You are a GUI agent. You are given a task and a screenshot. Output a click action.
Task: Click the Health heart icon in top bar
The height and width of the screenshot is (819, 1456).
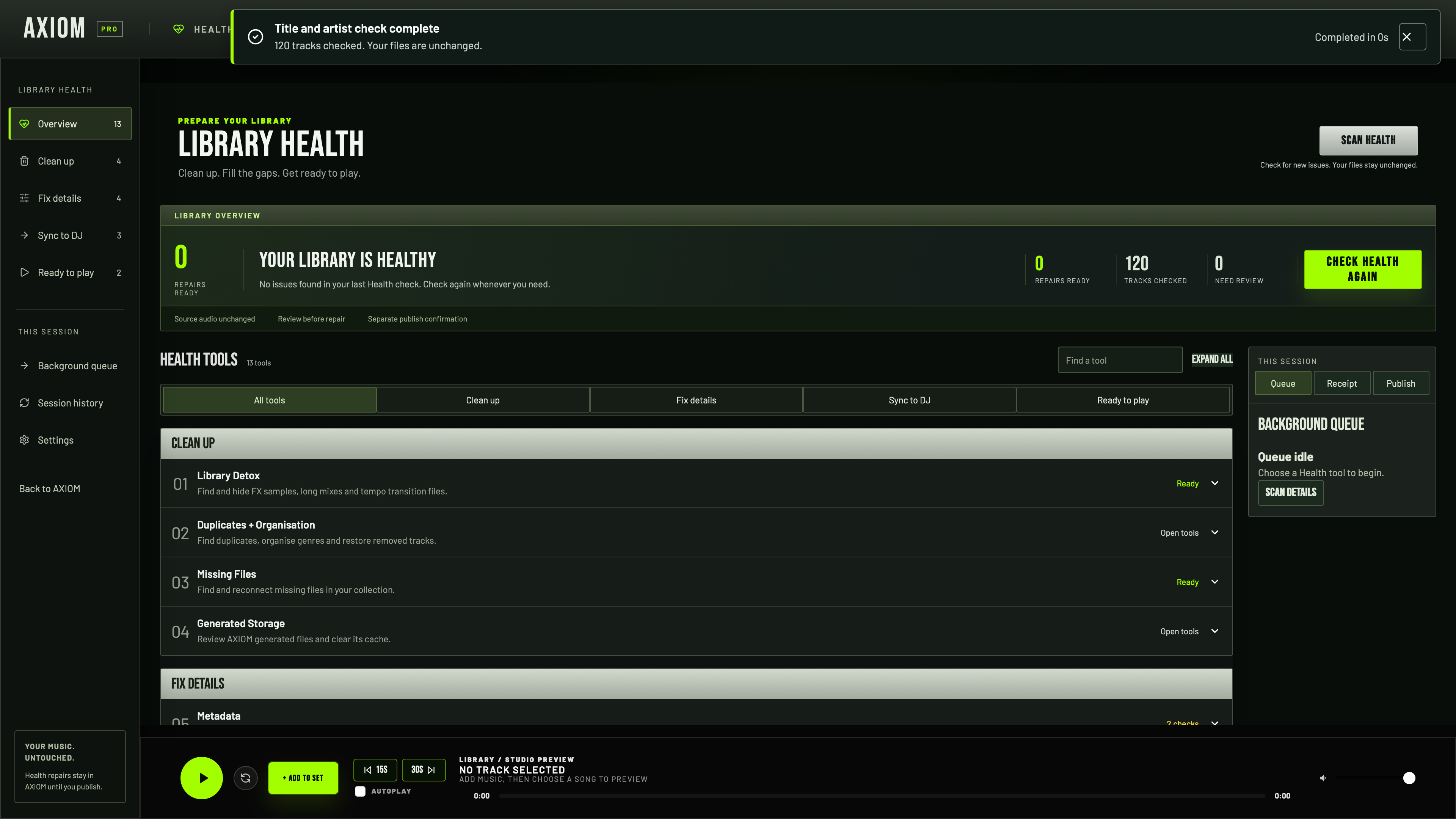tap(179, 29)
